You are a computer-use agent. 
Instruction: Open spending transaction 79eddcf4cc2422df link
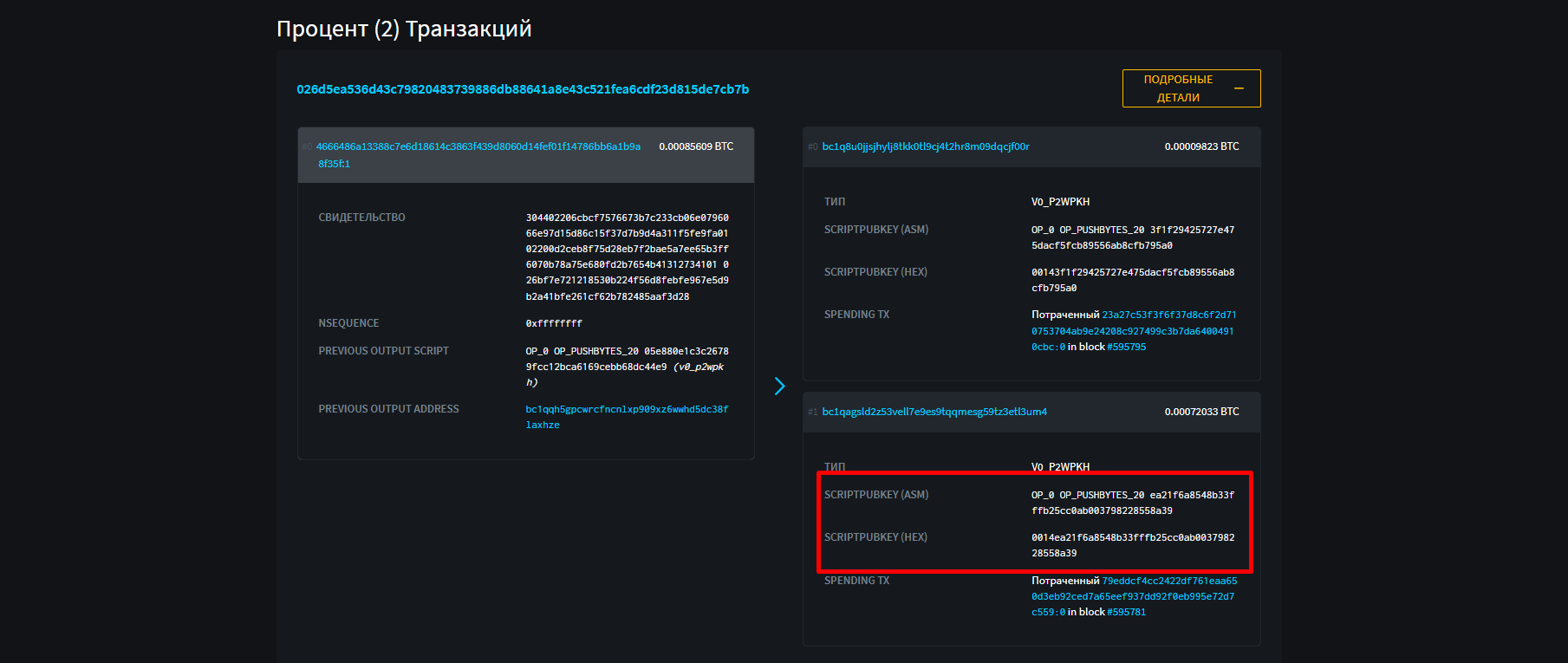coord(1134,595)
